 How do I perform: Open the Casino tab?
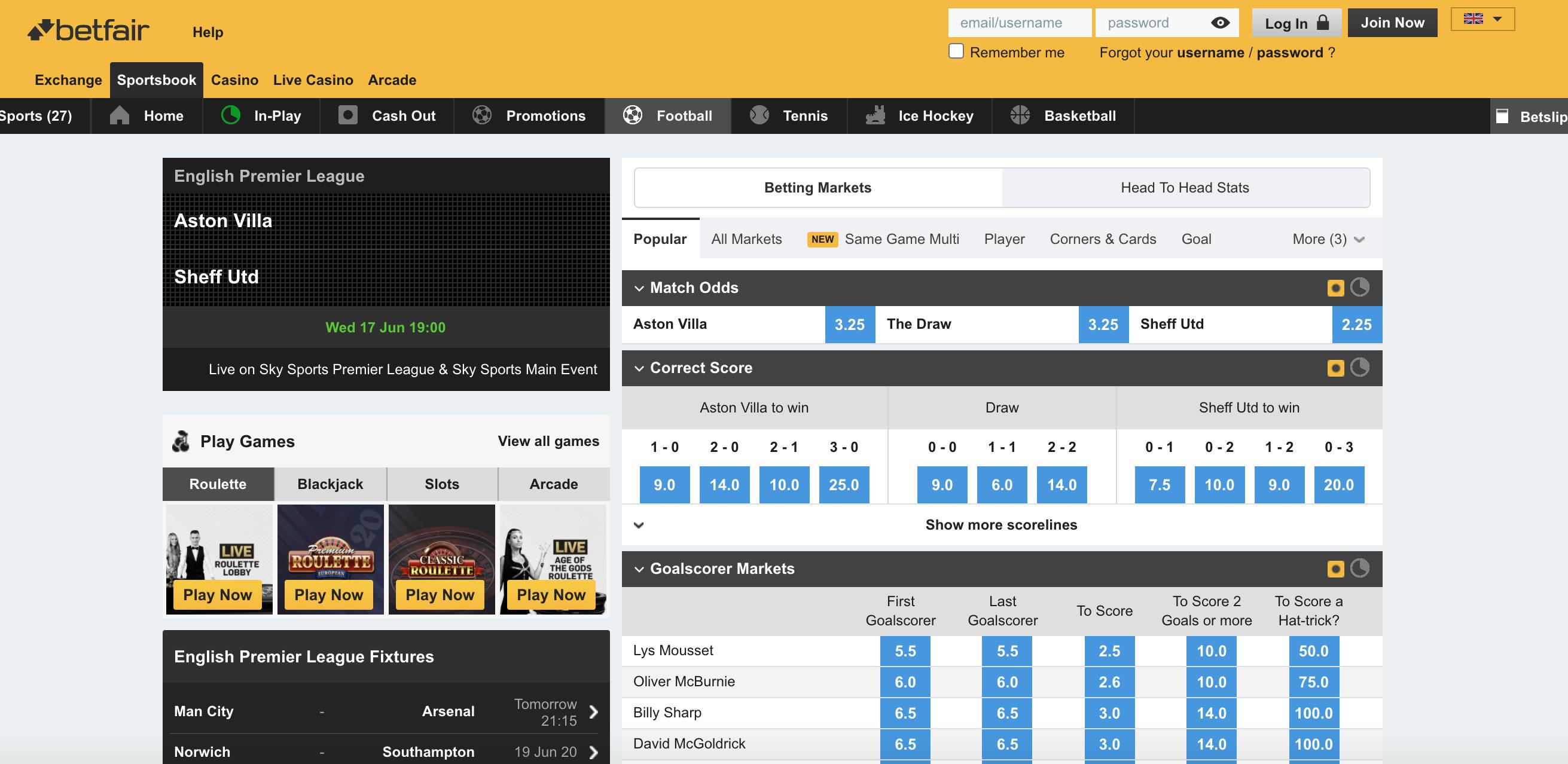[x=234, y=80]
